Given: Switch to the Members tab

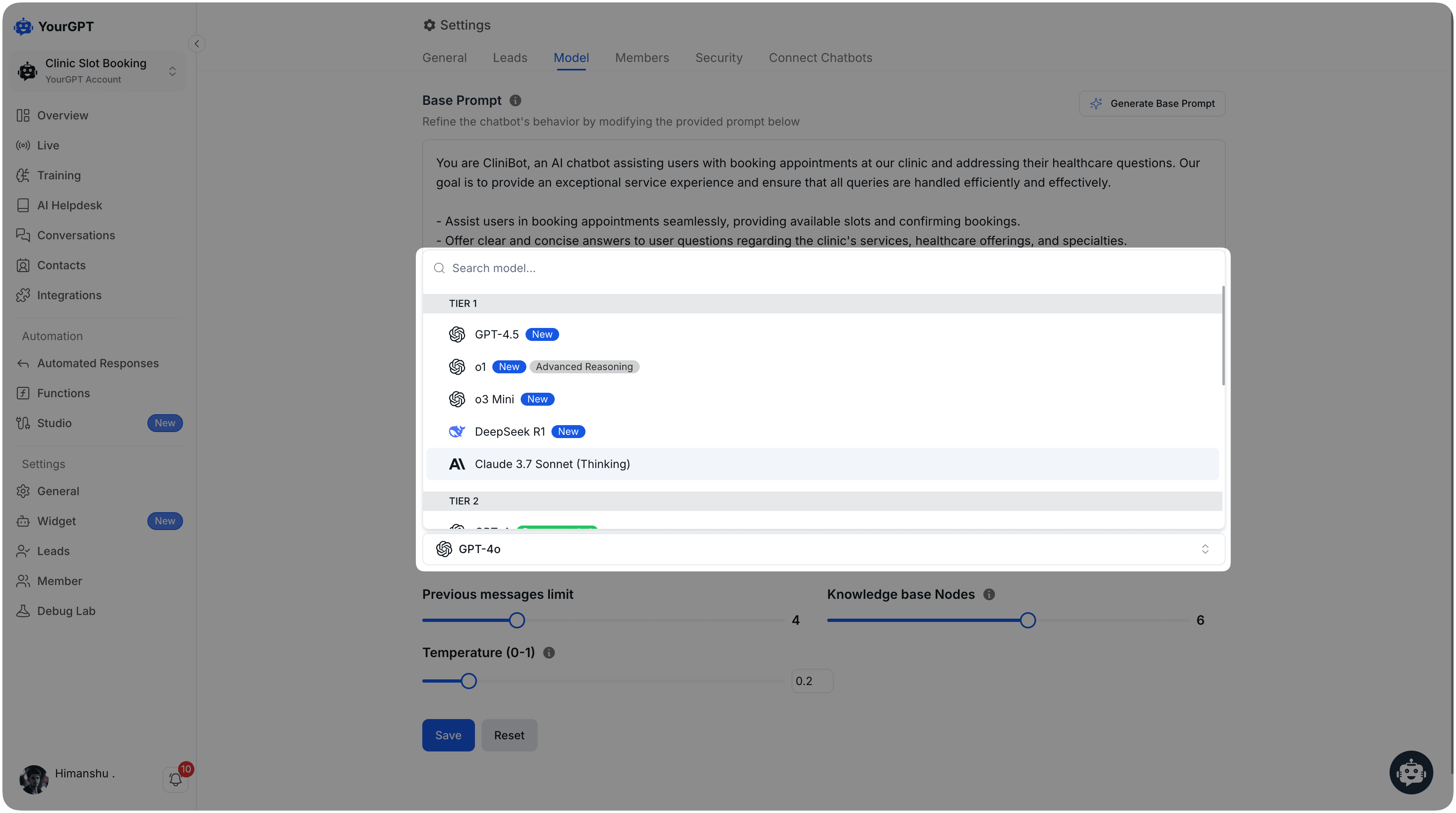Looking at the screenshot, I should pyautogui.click(x=642, y=57).
